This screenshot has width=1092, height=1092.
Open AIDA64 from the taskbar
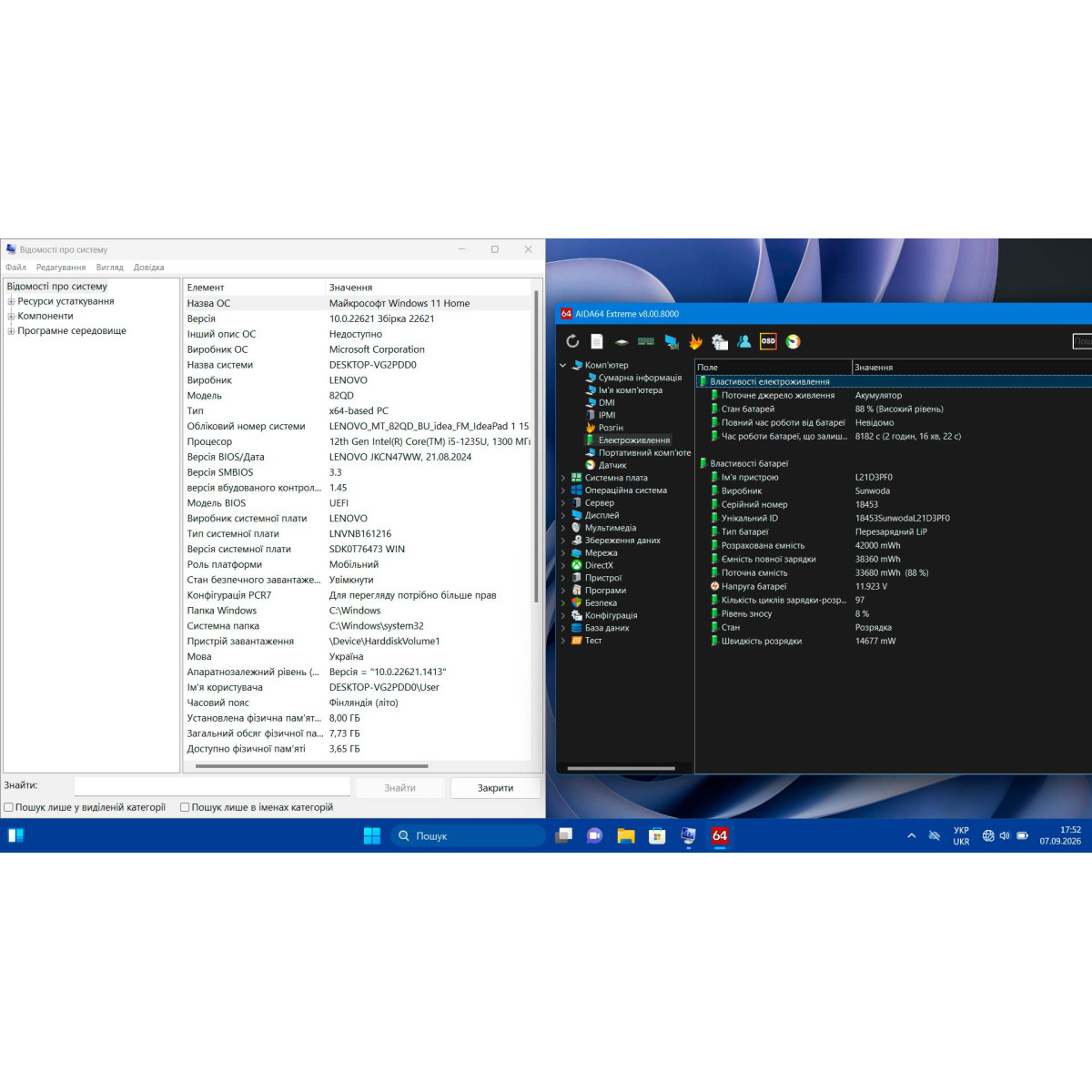720,835
